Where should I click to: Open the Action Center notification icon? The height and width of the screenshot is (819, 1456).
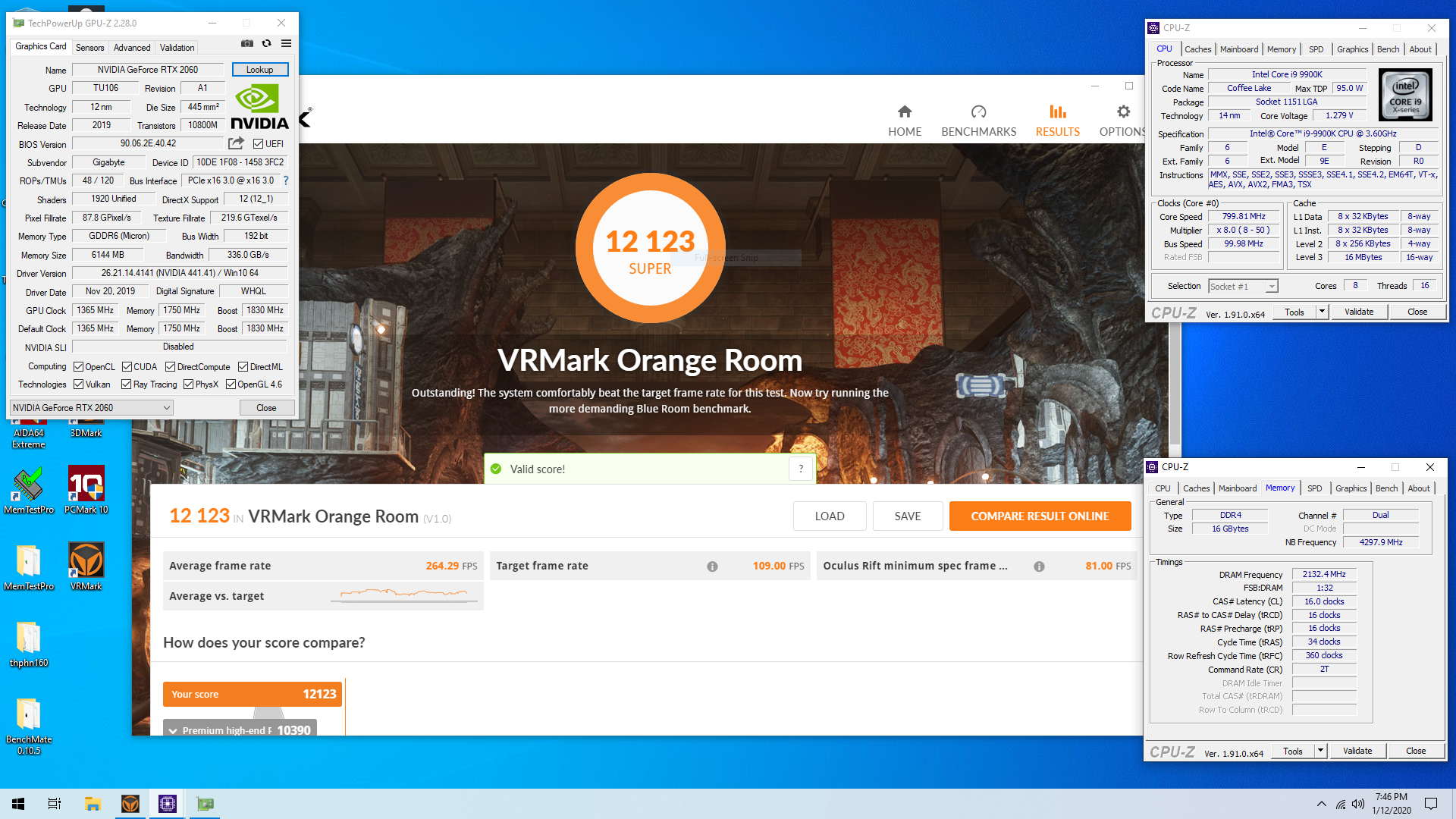pos(1431,804)
